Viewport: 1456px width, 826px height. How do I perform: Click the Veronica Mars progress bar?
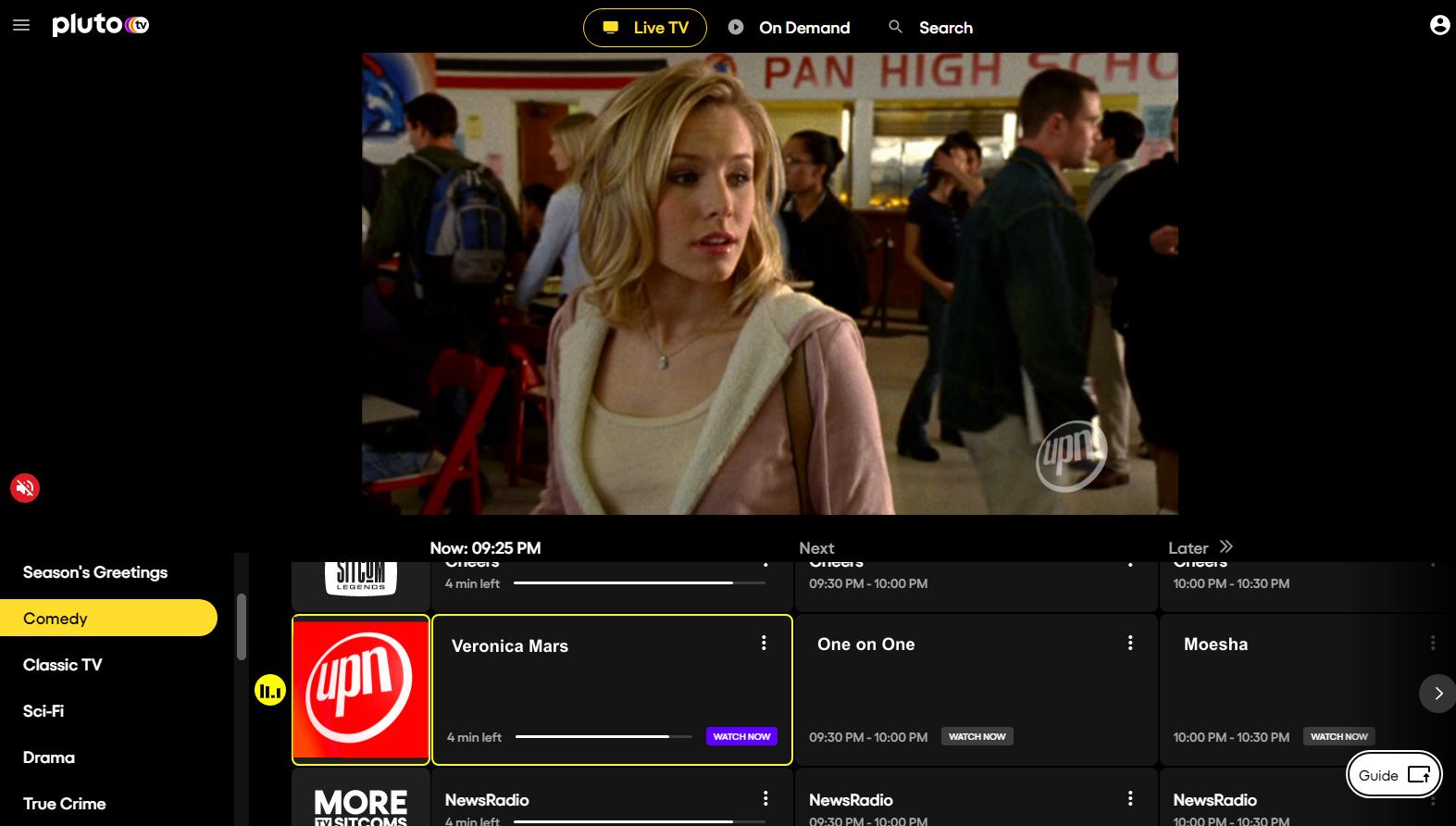[x=604, y=737]
